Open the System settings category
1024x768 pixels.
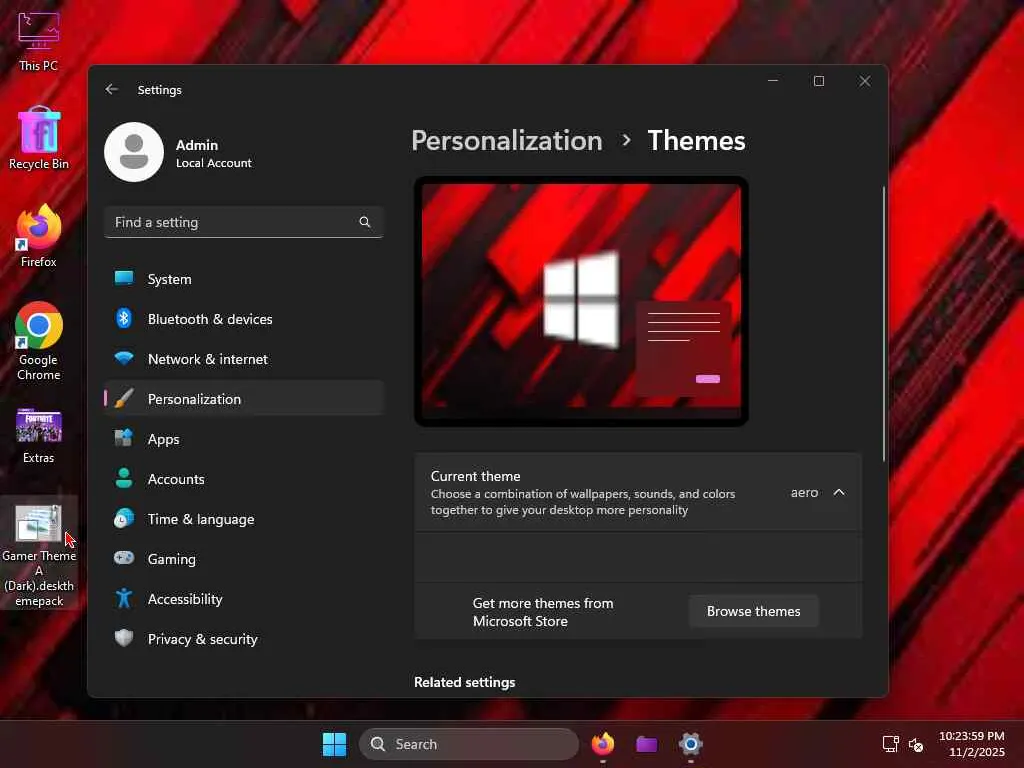[244, 279]
